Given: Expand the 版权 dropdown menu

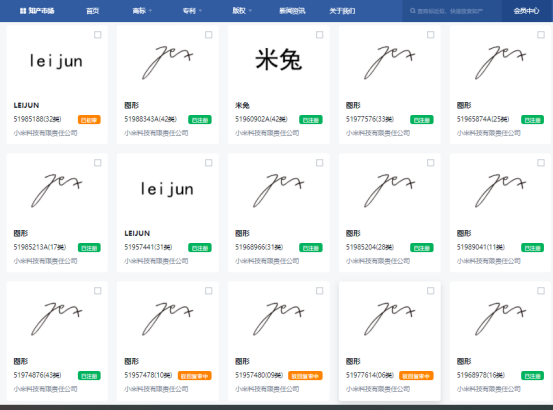Looking at the screenshot, I should pos(242,11).
